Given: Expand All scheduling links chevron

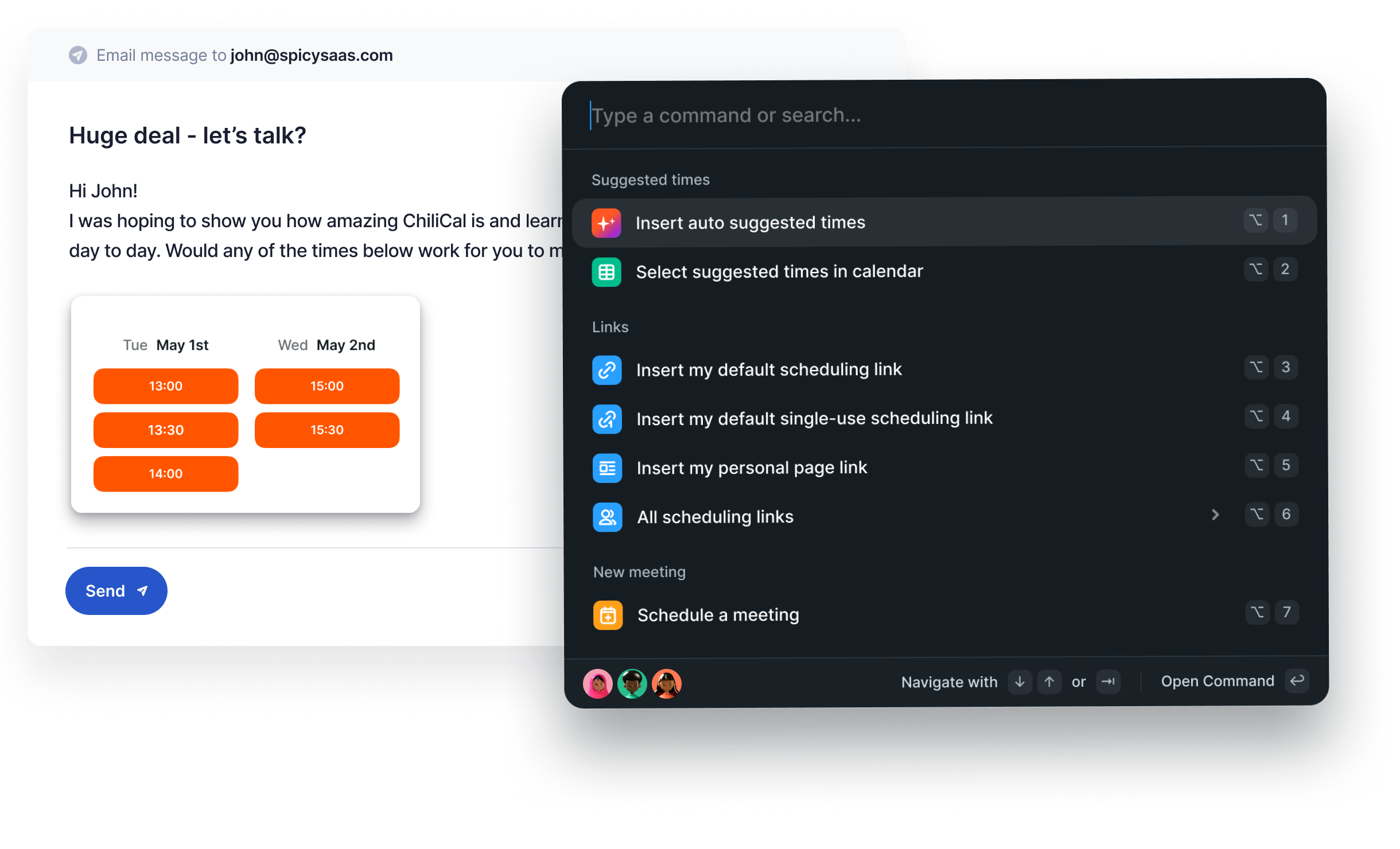Looking at the screenshot, I should (x=1215, y=515).
